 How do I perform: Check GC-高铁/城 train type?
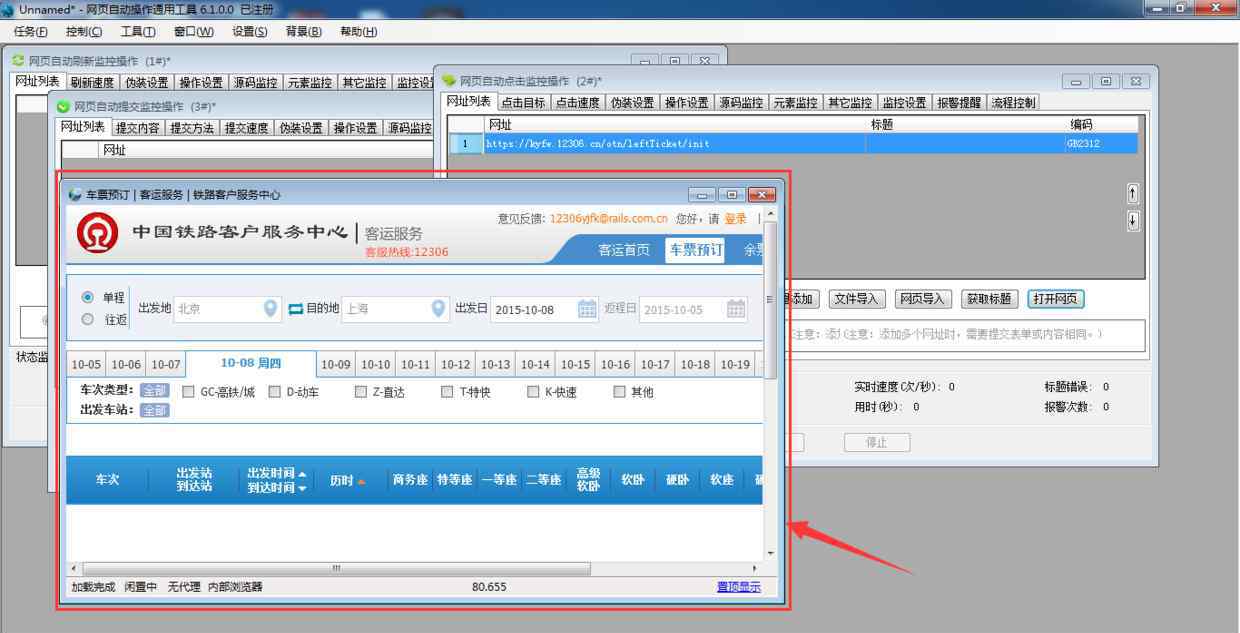pyautogui.click(x=188, y=392)
